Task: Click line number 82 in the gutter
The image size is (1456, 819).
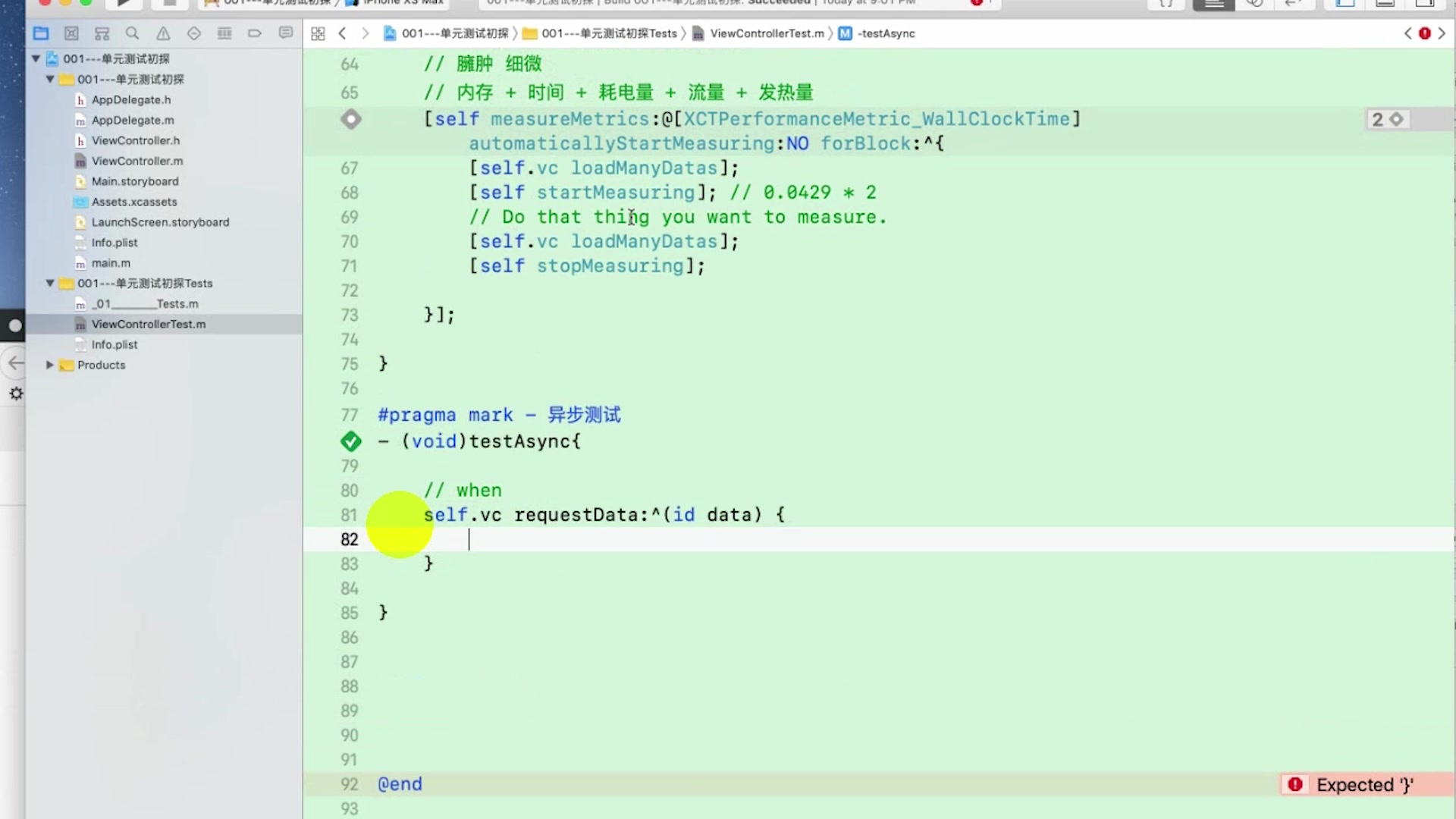Action: click(x=349, y=539)
